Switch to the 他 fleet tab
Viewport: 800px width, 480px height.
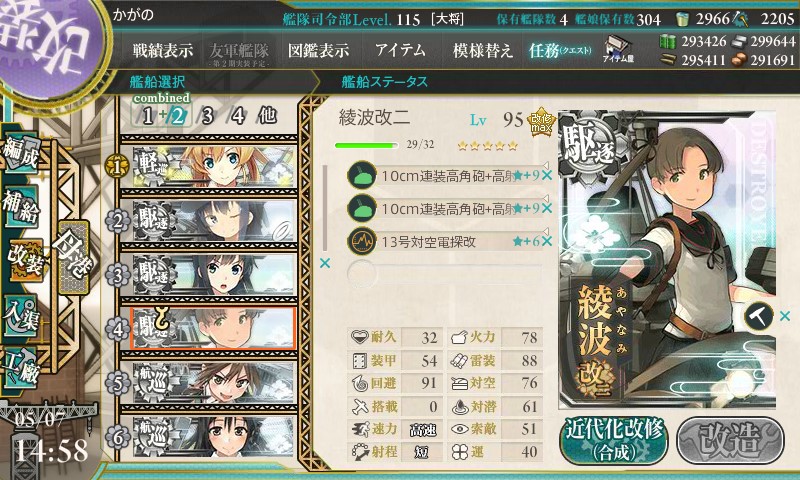(267, 115)
